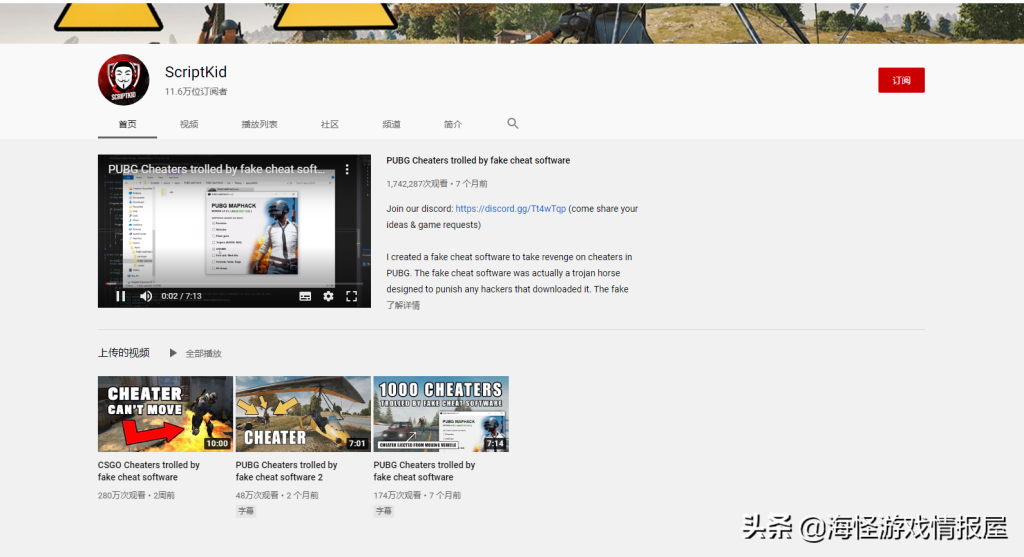
Task: Open the 播放列表 playlists tab
Action: click(259, 124)
